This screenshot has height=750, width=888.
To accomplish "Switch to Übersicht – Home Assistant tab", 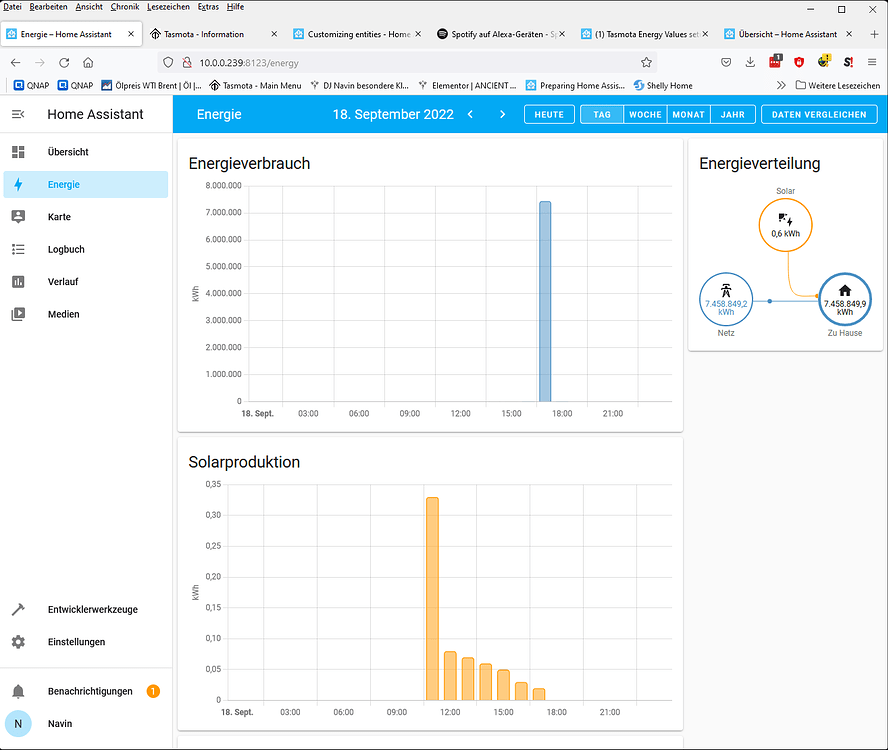I will [788, 34].
